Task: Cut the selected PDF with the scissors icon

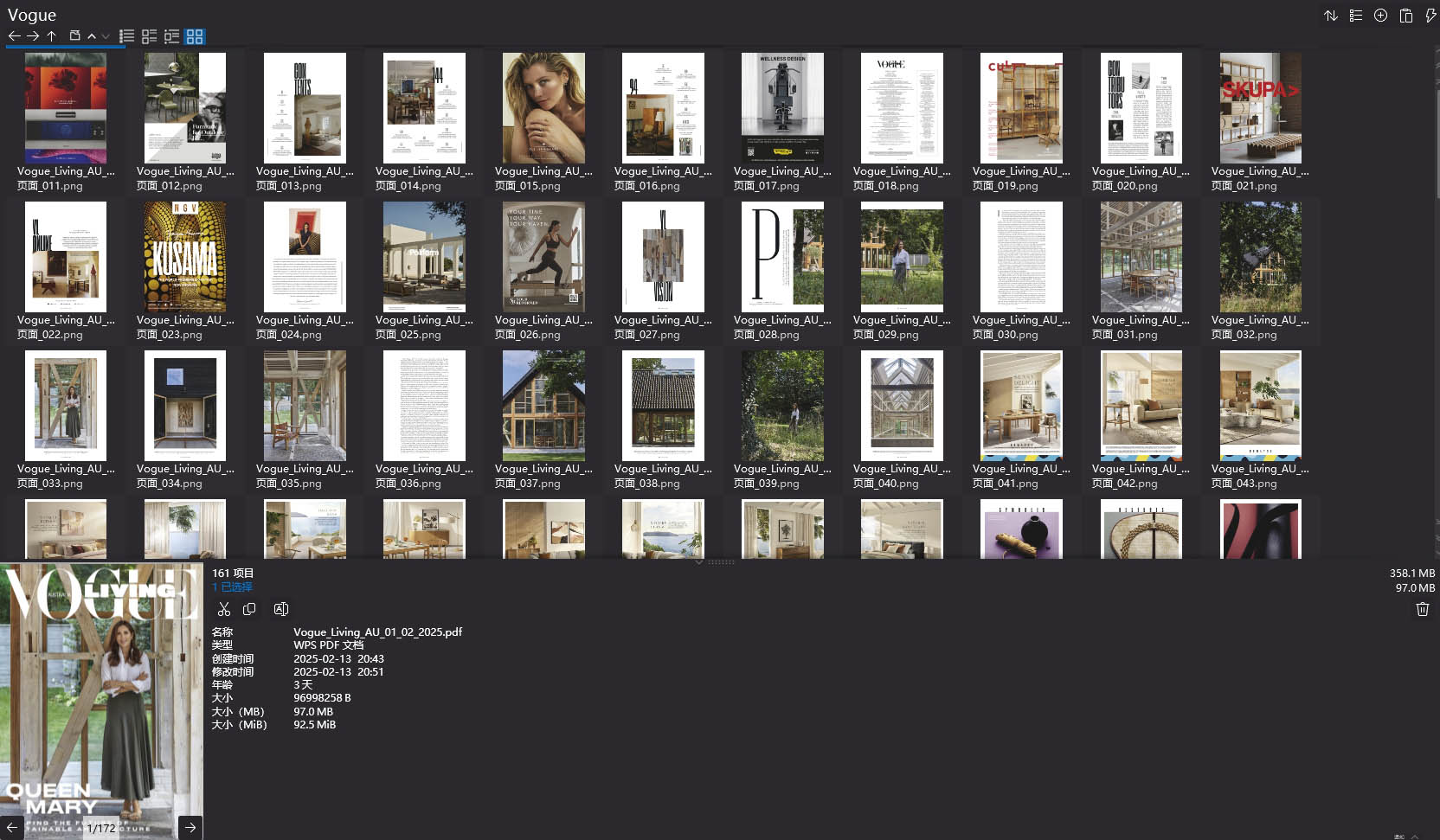Action: click(224, 609)
